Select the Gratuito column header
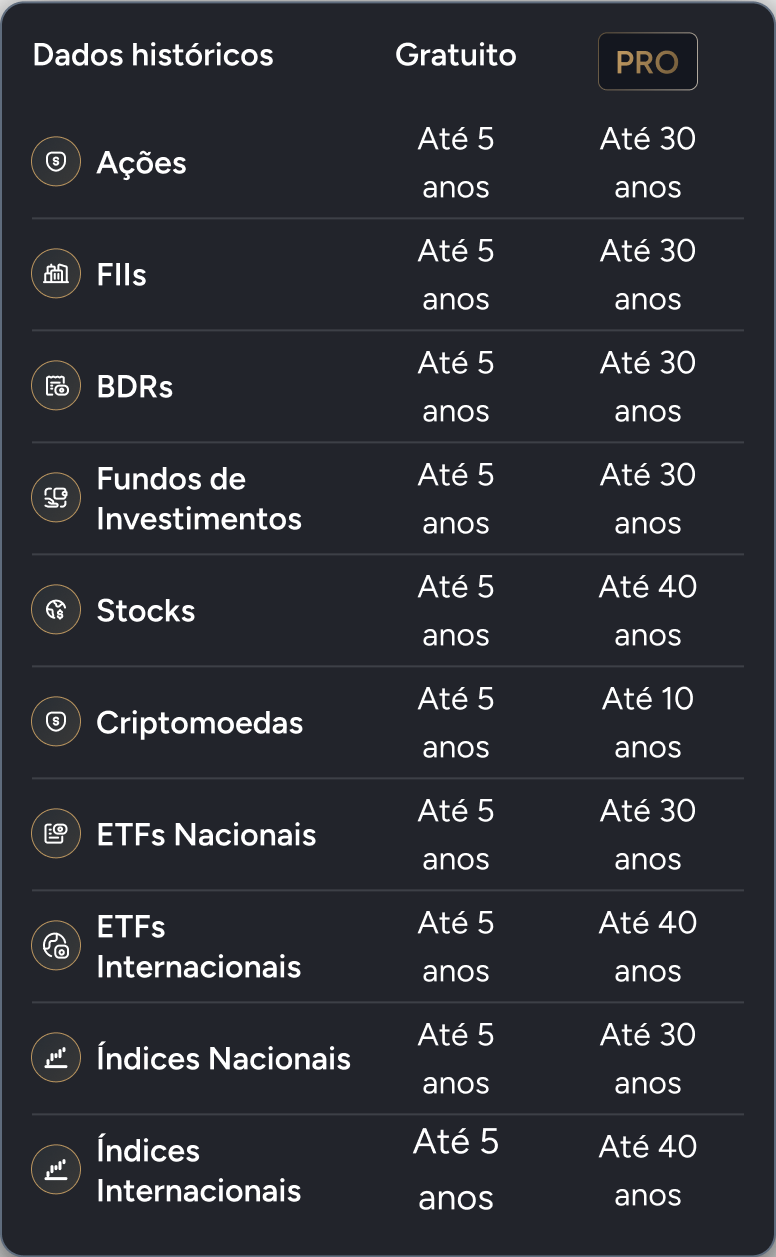The width and height of the screenshot is (776, 1257). coord(456,55)
